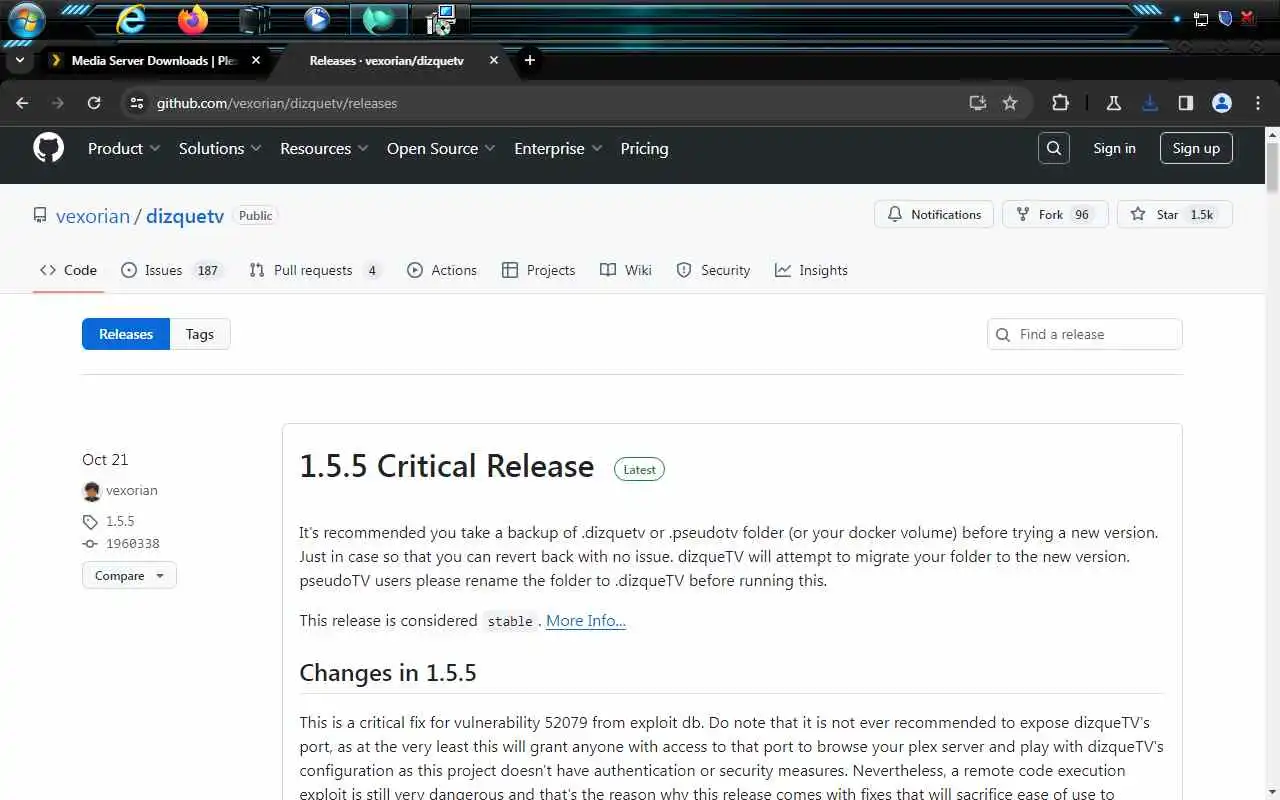Open the vexorian author link under Oct 21
The height and width of the screenshot is (800, 1280).
(132, 491)
